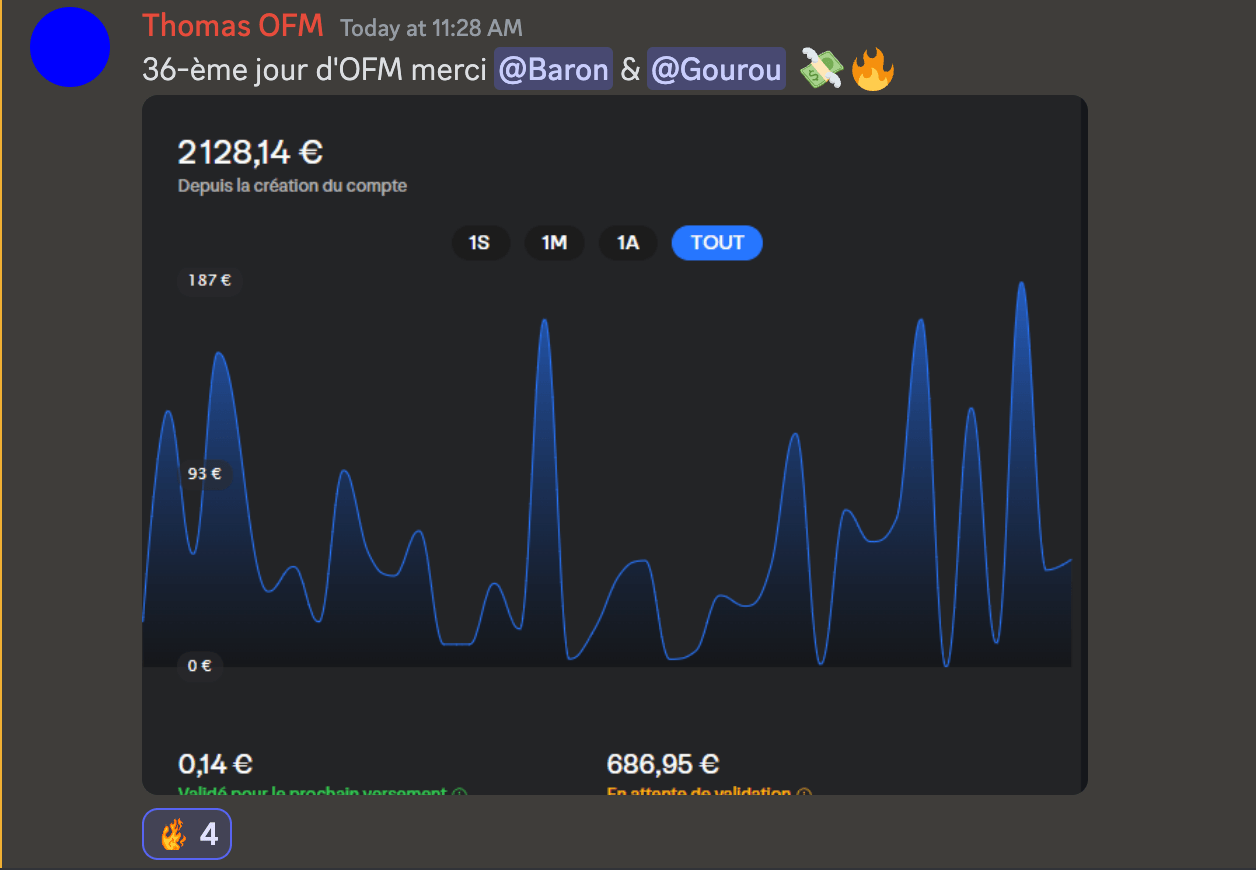Viewport: 1256px width, 870px height.
Task: Select the 1M time range
Action: point(554,243)
